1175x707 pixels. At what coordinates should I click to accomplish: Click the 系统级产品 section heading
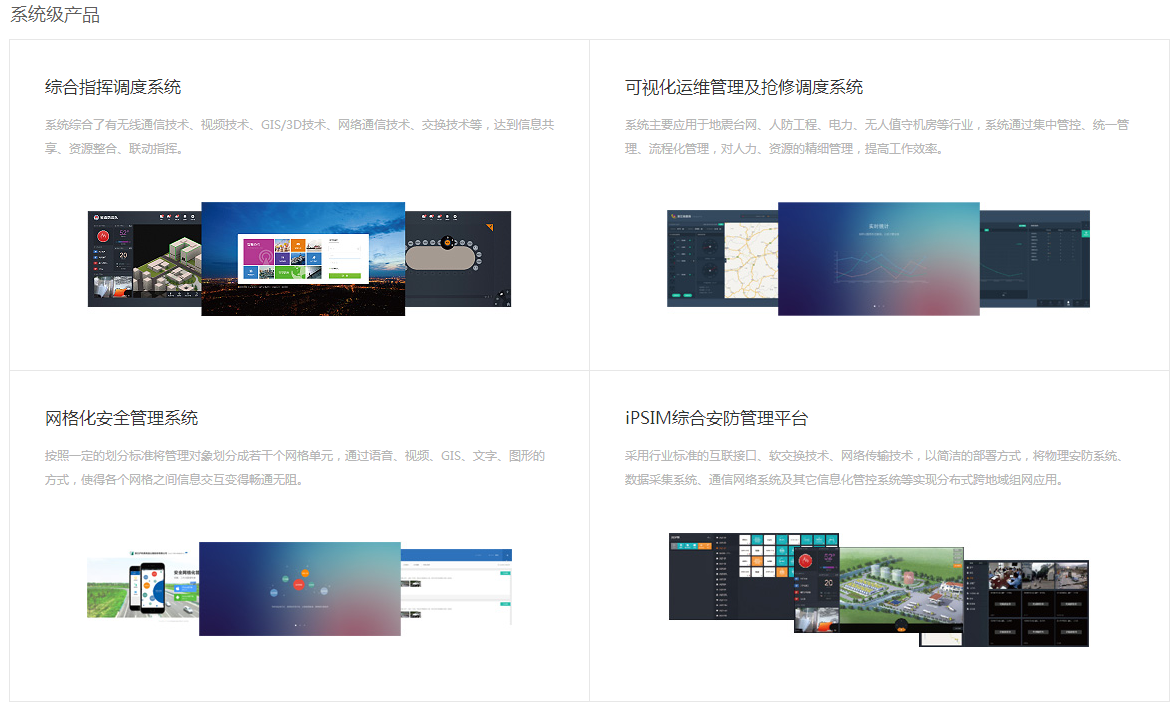(x=55, y=15)
